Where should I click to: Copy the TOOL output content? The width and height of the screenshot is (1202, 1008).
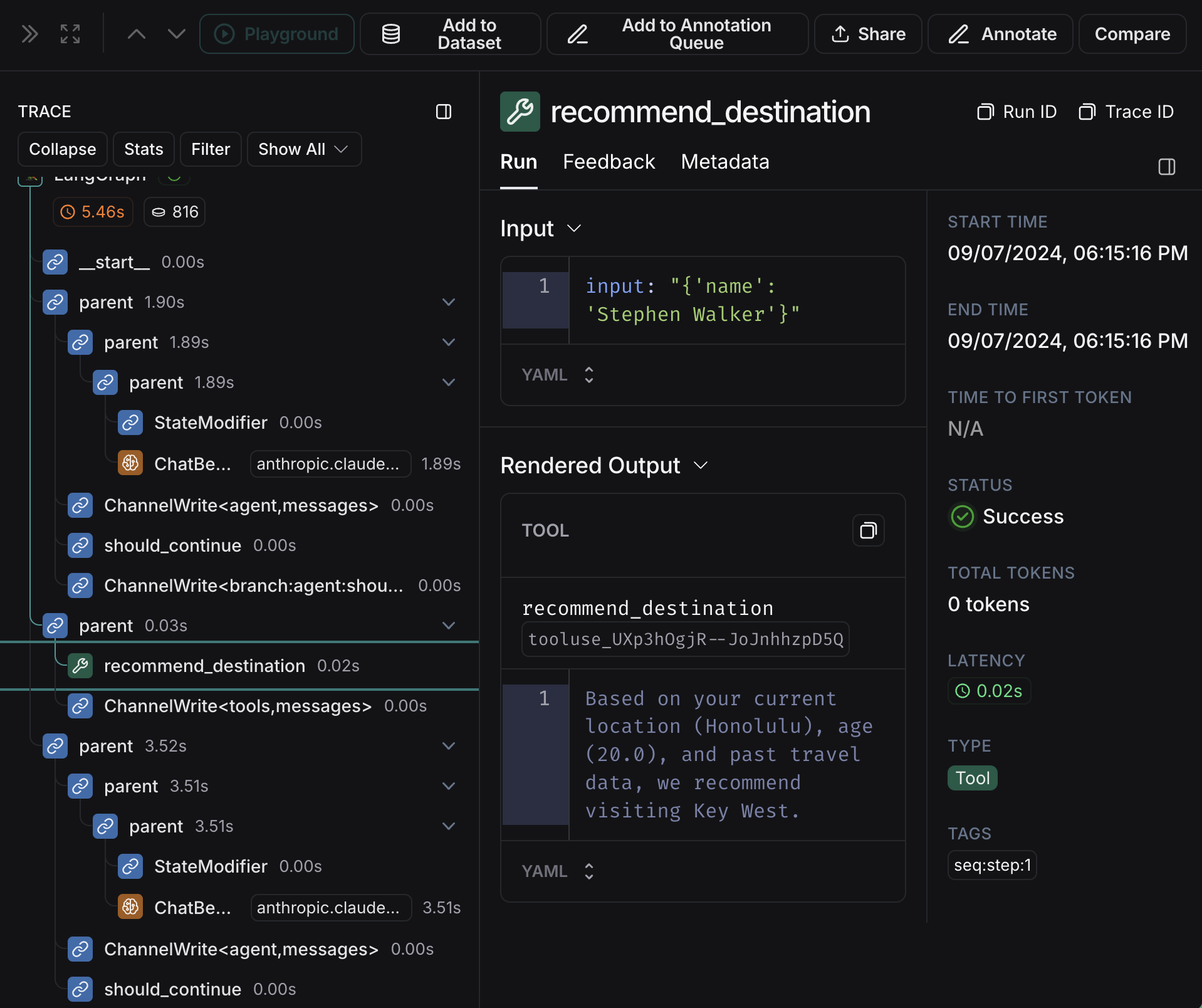click(x=868, y=530)
